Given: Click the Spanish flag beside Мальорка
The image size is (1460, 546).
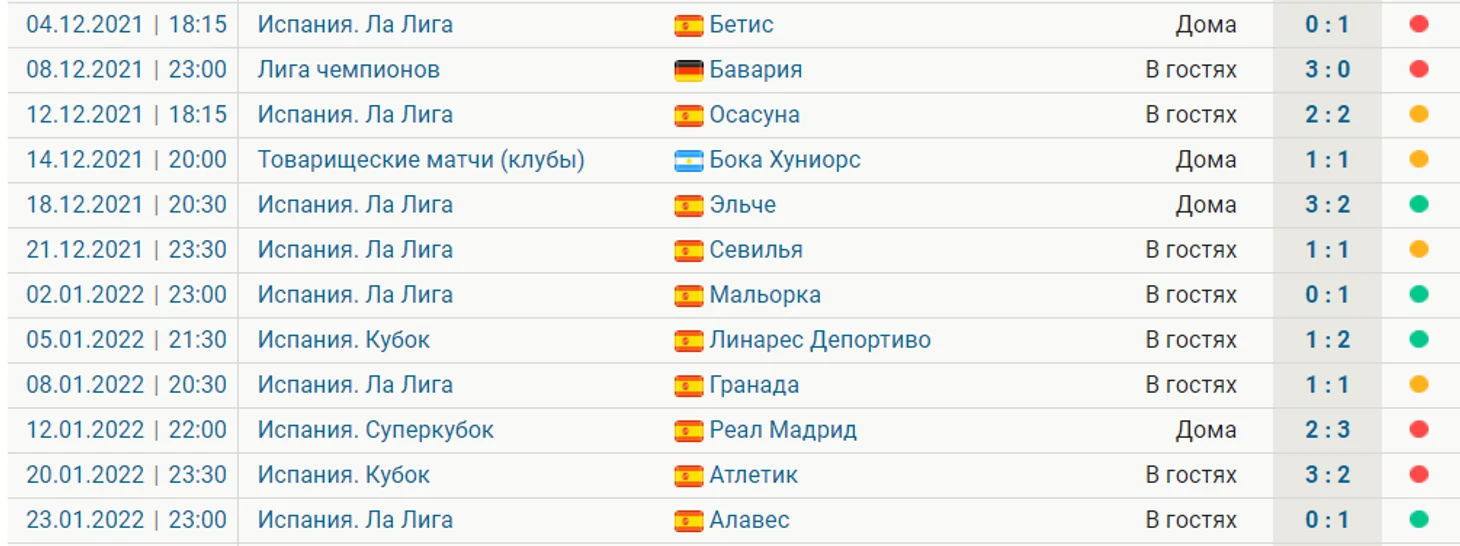Looking at the screenshot, I should 689,295.
